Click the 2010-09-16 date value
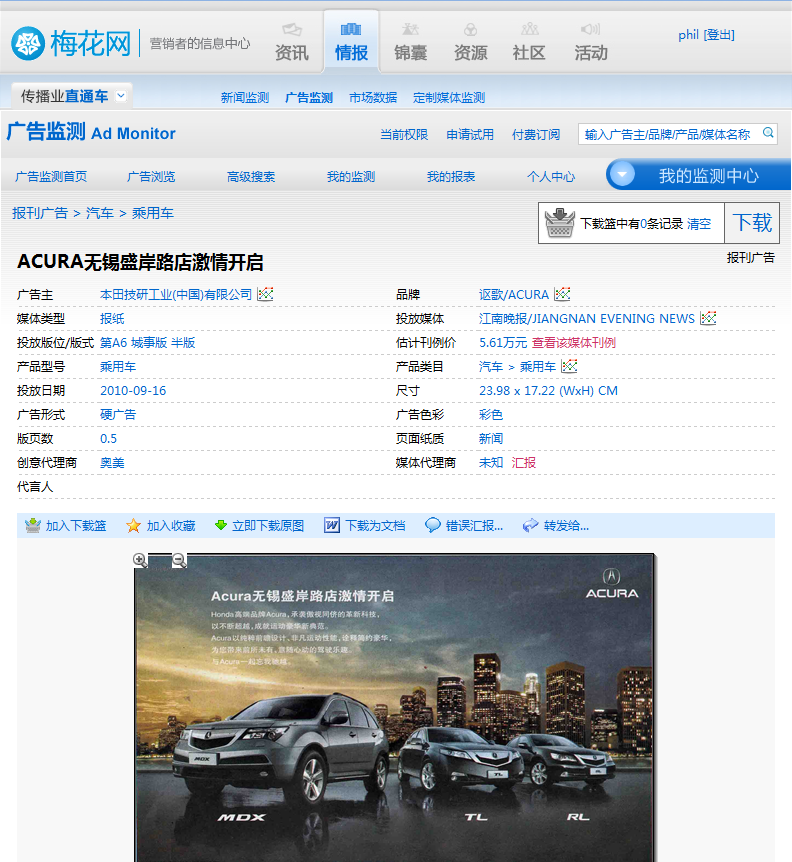The image size is (792, 862). tap(133, 391)
